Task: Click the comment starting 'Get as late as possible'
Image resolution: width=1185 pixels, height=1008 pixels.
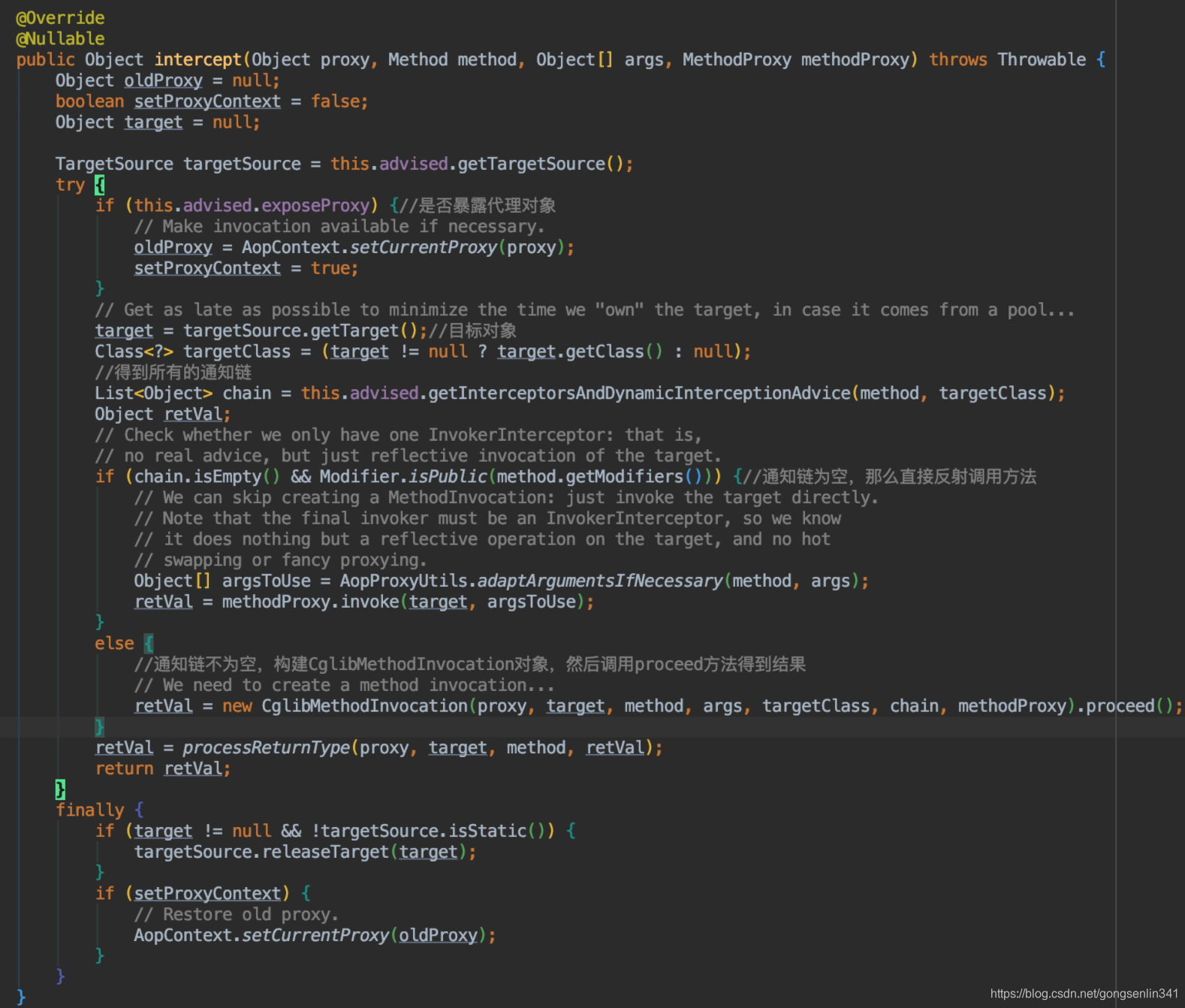Action: (584, 309)
